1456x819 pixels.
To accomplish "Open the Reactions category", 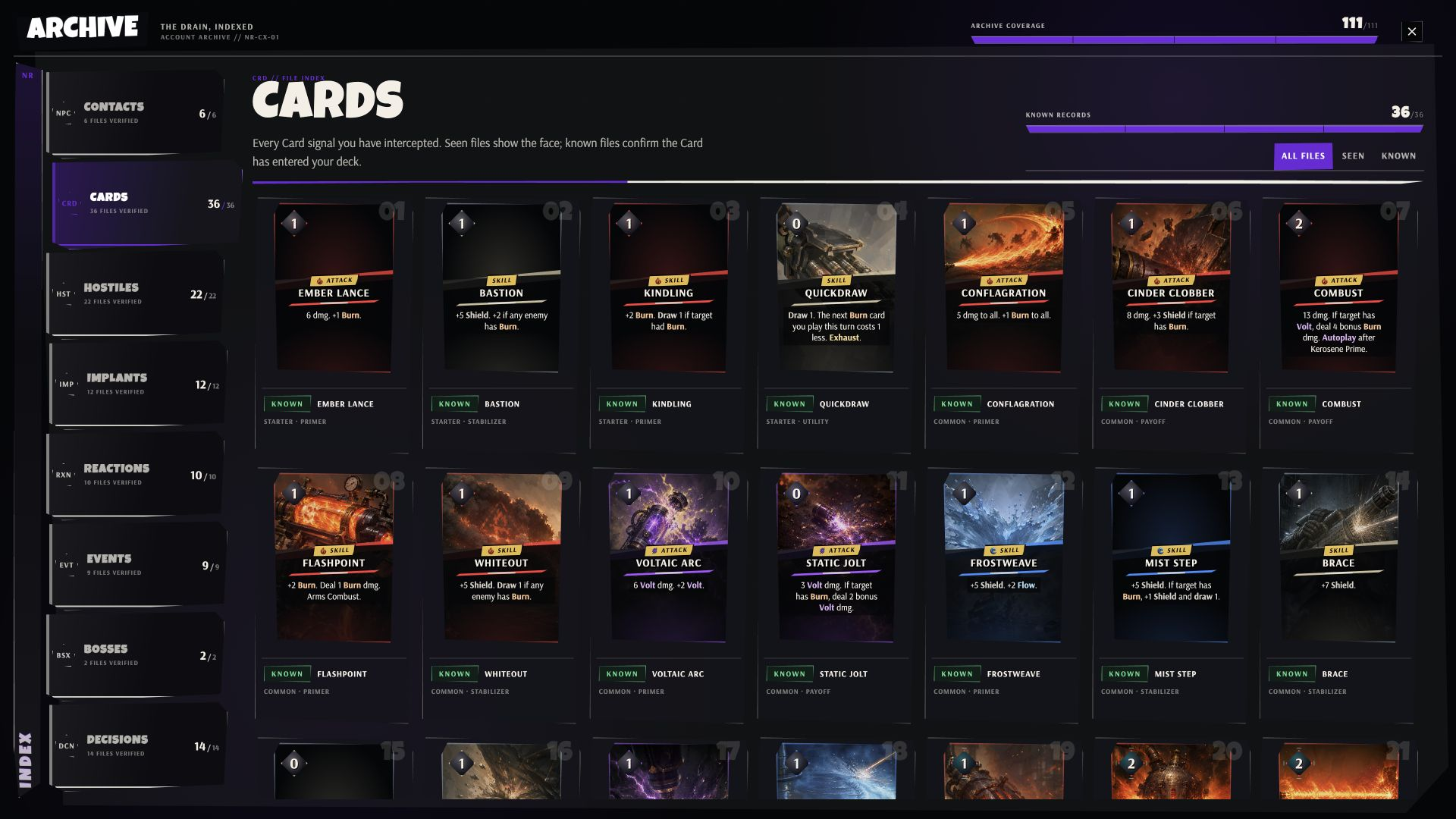I will (136, 475).
